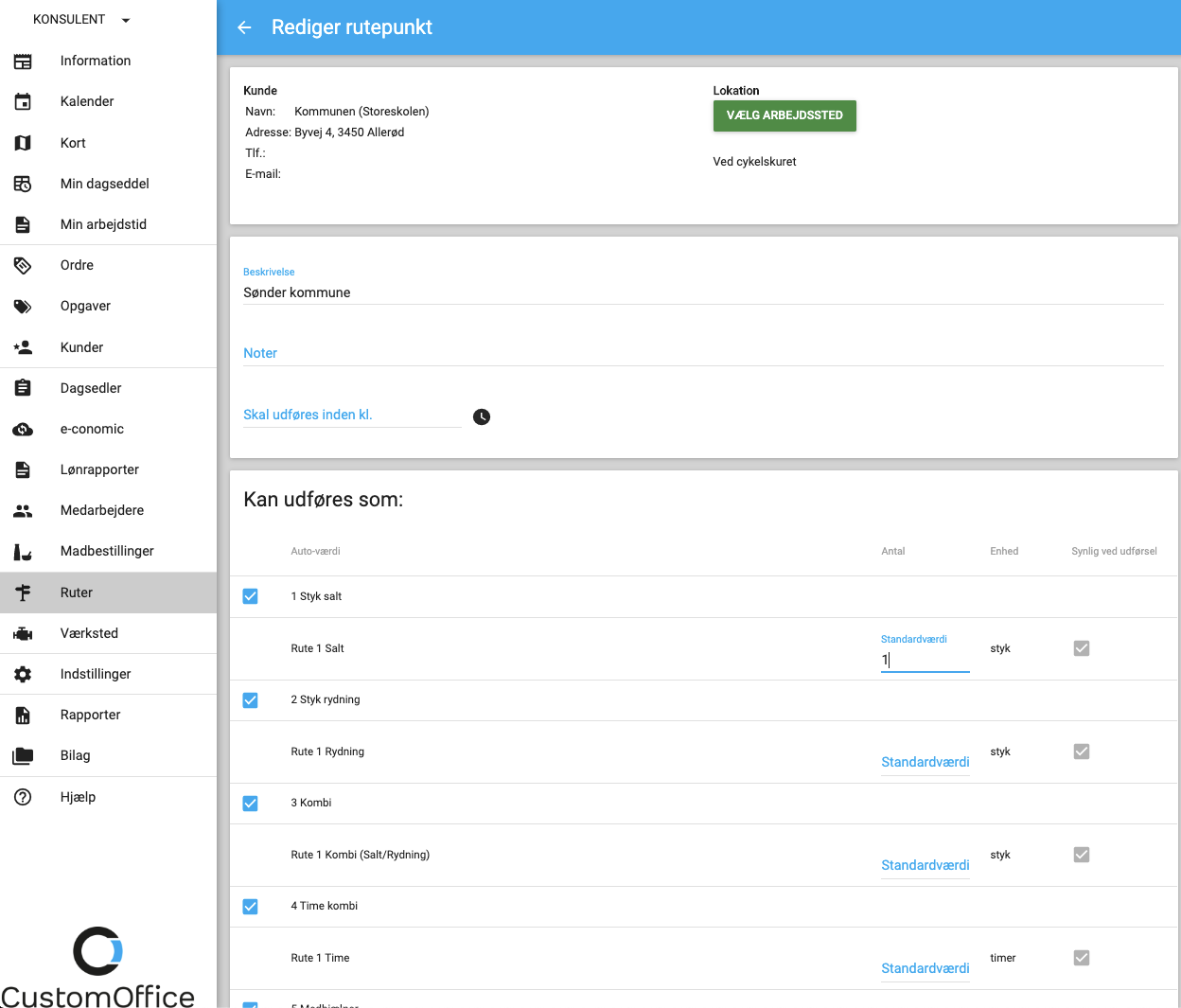This screenshot has height=1008, width=1181.
Task: Open the time picker clock icon
Action: [482, 417]
